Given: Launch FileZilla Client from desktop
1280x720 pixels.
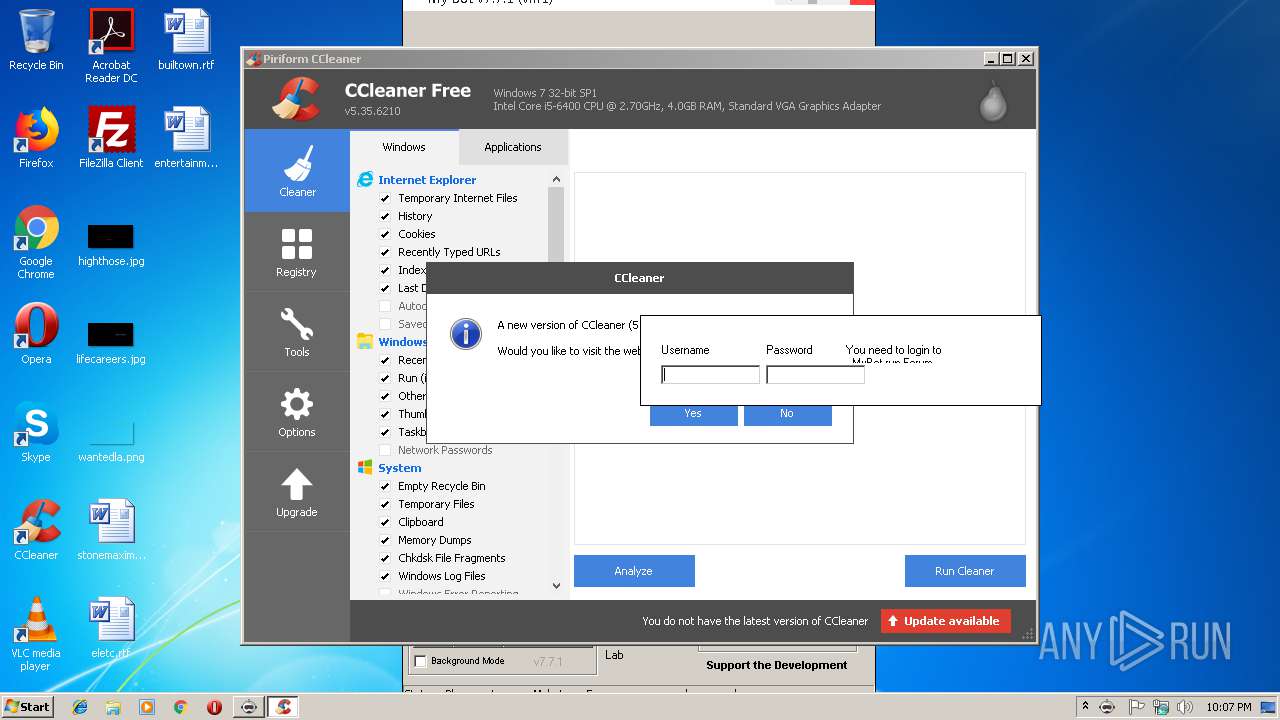Looking at the screenshot, I should tap(111, 138).
